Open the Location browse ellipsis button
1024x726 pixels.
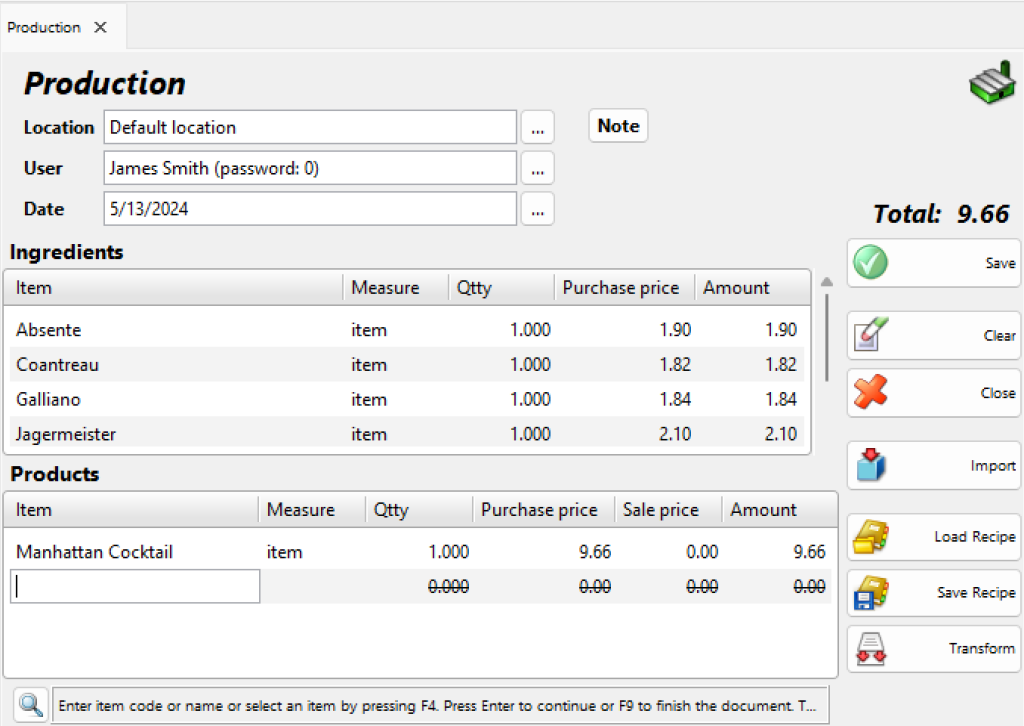537,128
